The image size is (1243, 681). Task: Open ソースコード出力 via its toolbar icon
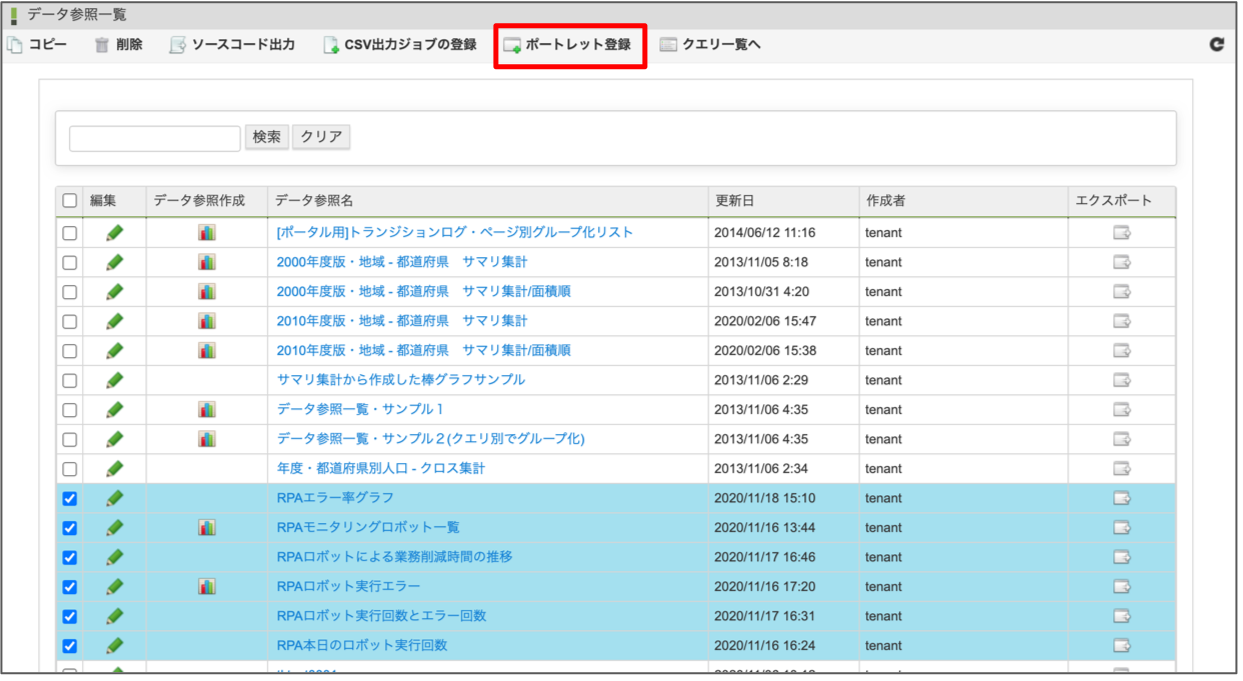175,44
